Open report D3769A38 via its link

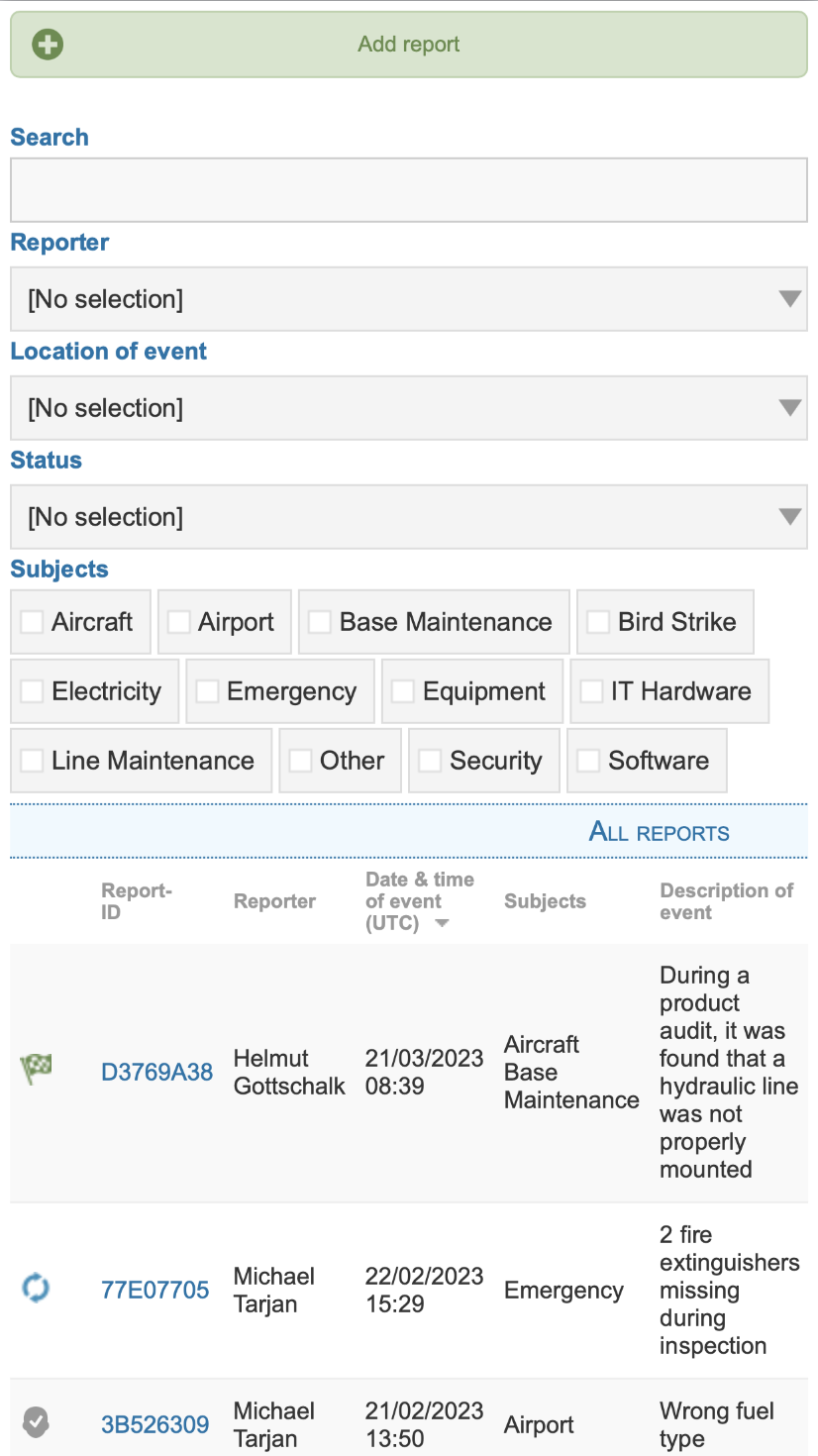click(x=156, y=1071)
